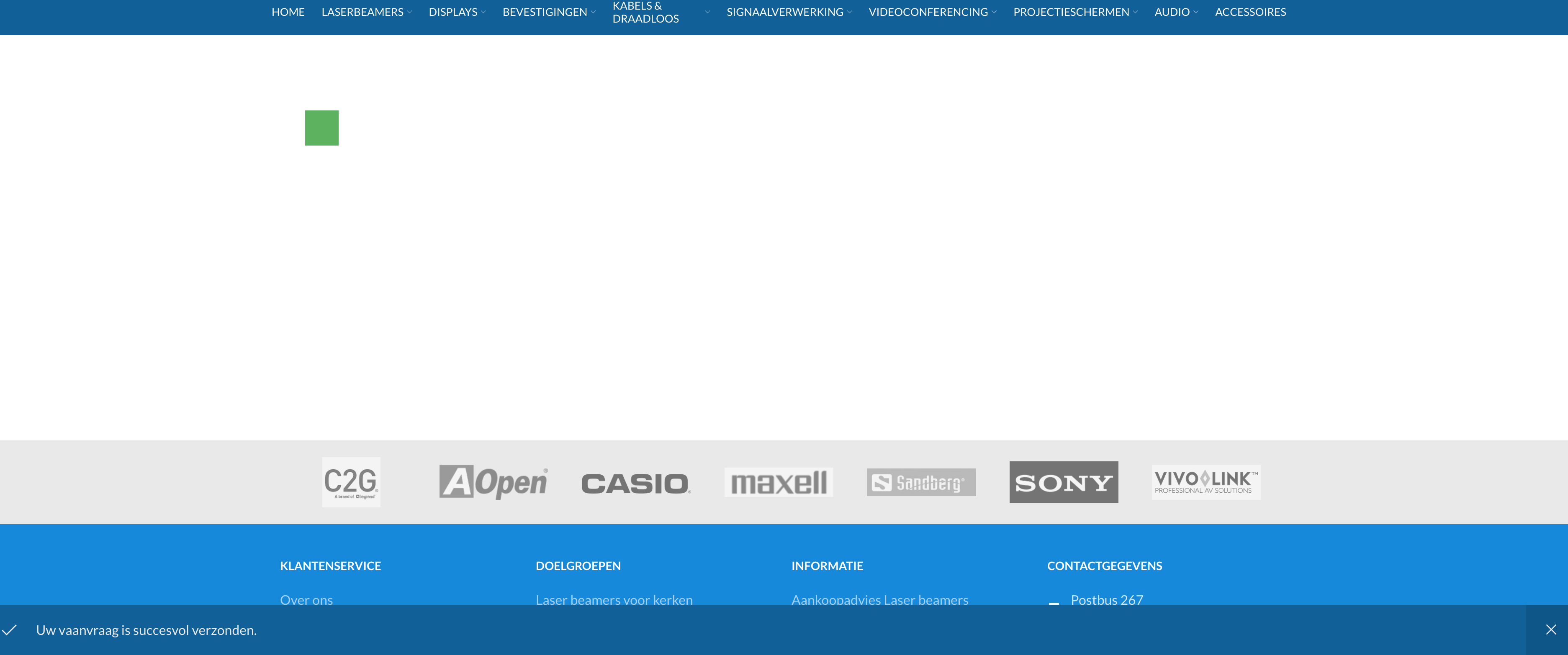Click the AOpen brand logo

[493, 482]
